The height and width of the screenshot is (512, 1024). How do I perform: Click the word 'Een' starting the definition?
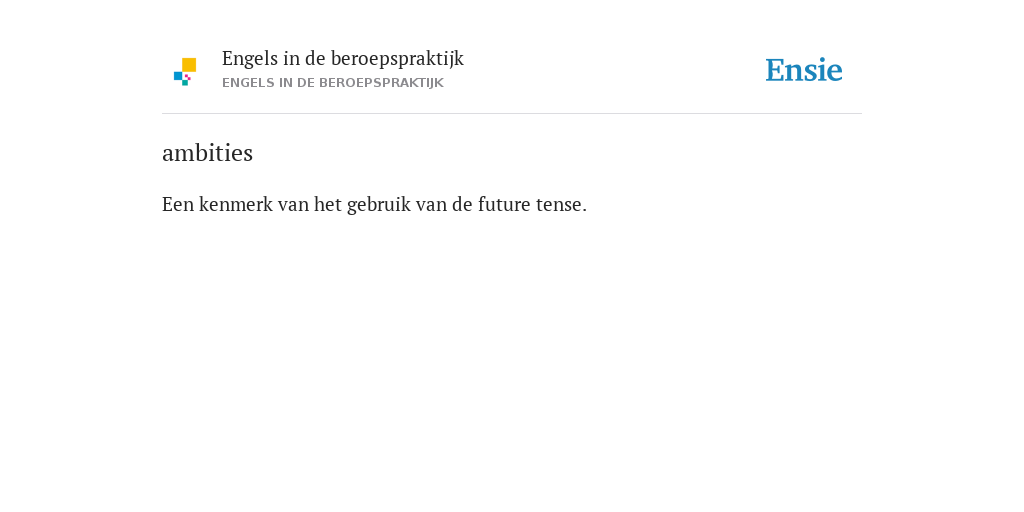178,204
